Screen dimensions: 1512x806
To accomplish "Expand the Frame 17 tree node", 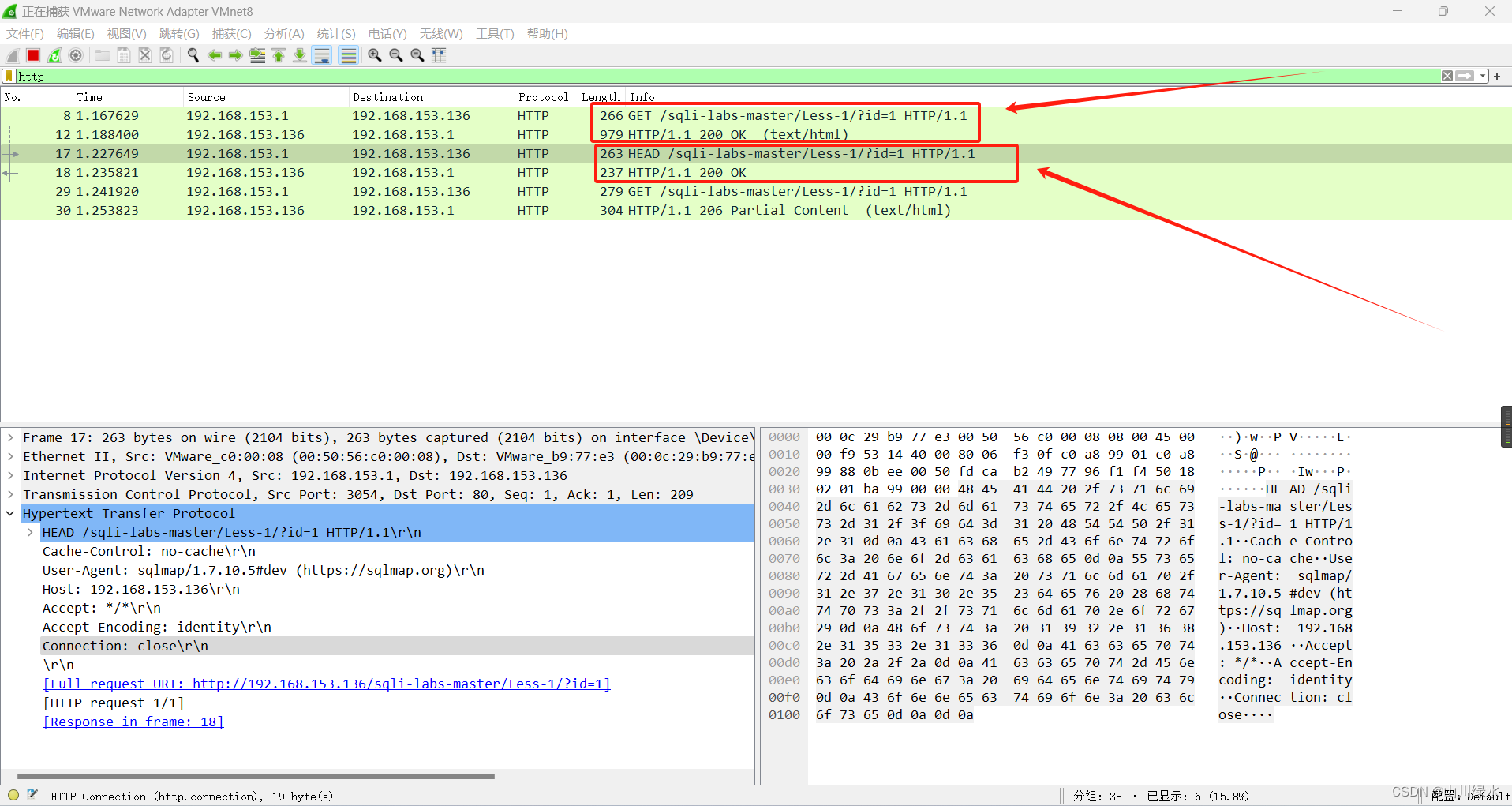I will pyautogui.click(x=10, y=437).
